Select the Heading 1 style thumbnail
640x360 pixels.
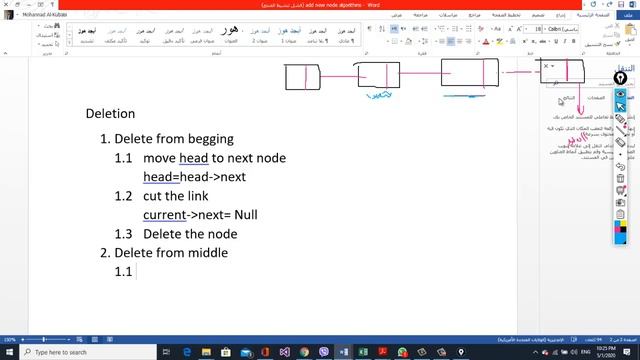tap(289, 35)
